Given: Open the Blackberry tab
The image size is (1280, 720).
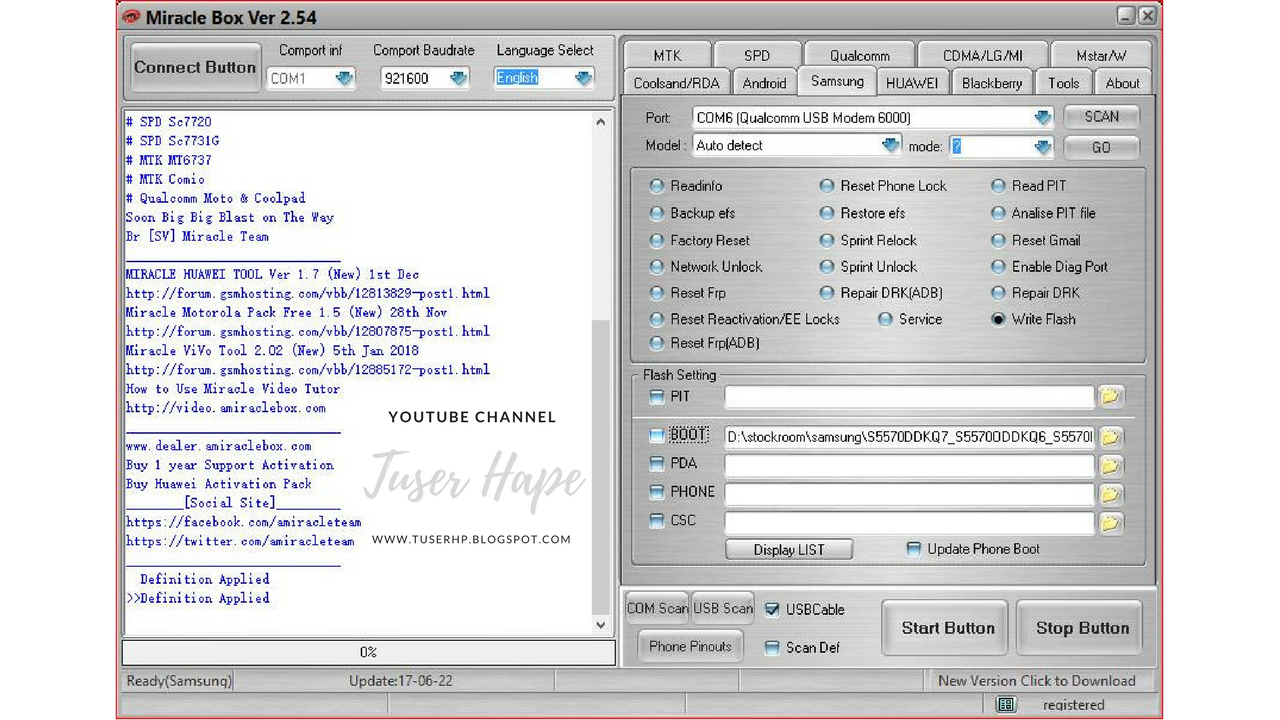Looking at the screenshot, I should (x=992, y=83).
